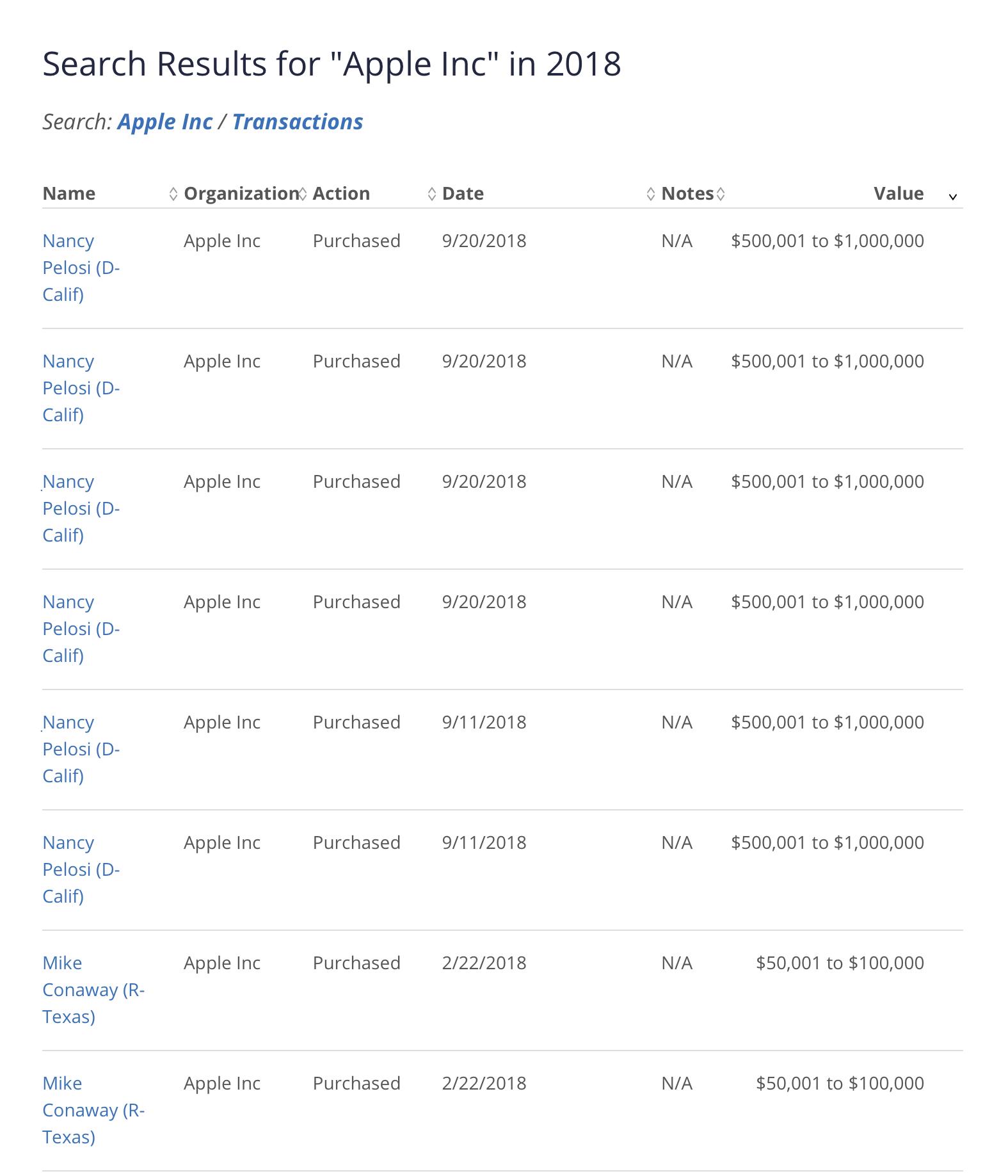Click the Name column header text

click(69, 193)
